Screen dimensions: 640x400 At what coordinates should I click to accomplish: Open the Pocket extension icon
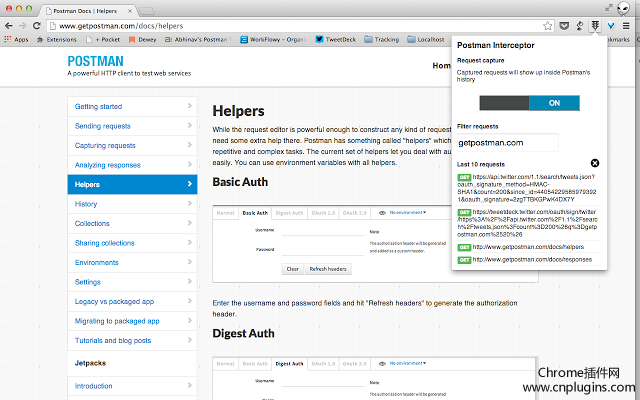(x=564, y=26)
